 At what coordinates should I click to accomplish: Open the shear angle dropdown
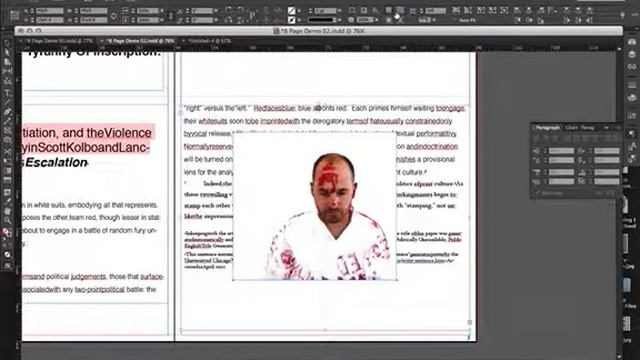(x=216, y=20)
